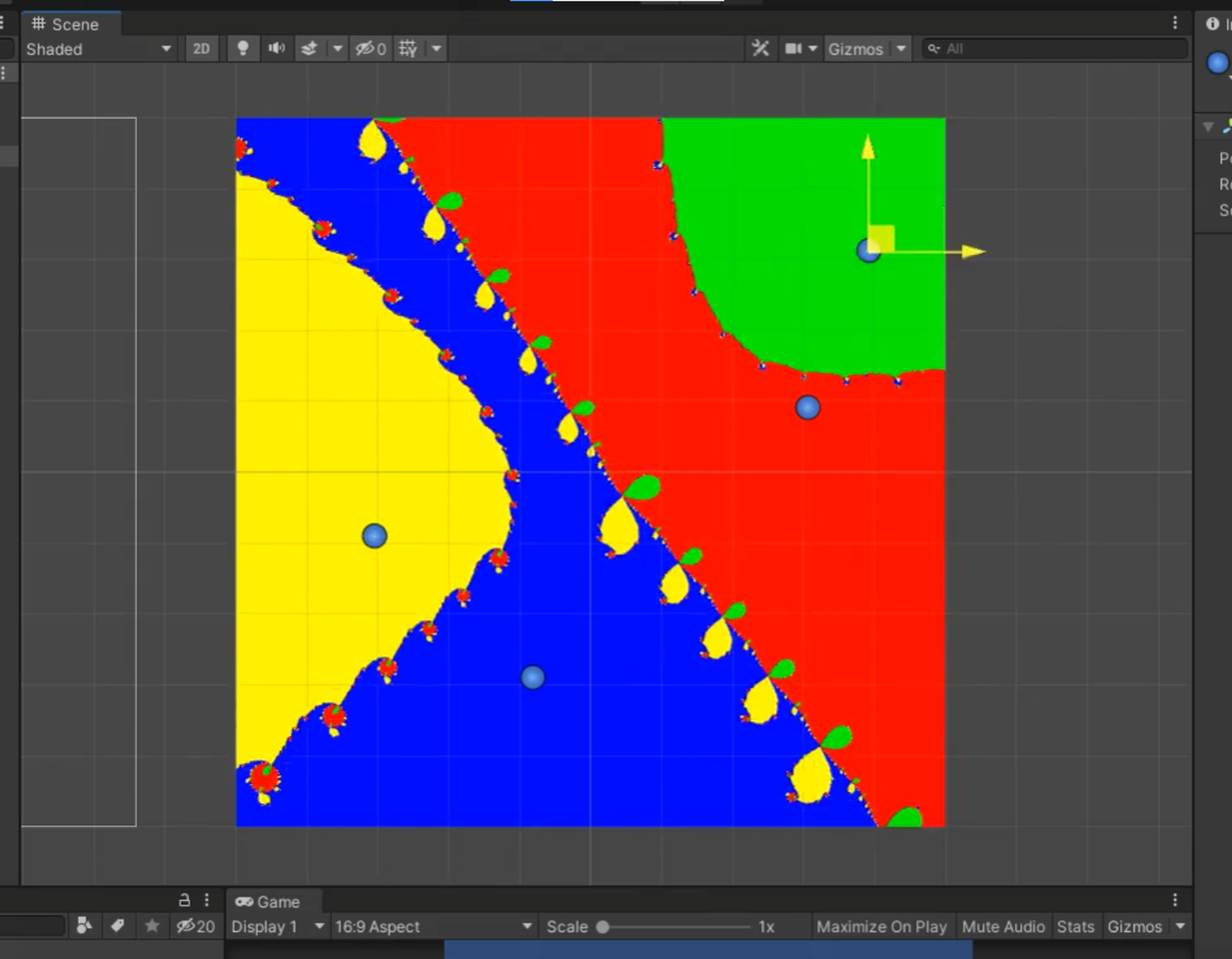Viewport: 1232px width, 959px height.
Task: Select the Scene tab
Action: click(65, 25)
